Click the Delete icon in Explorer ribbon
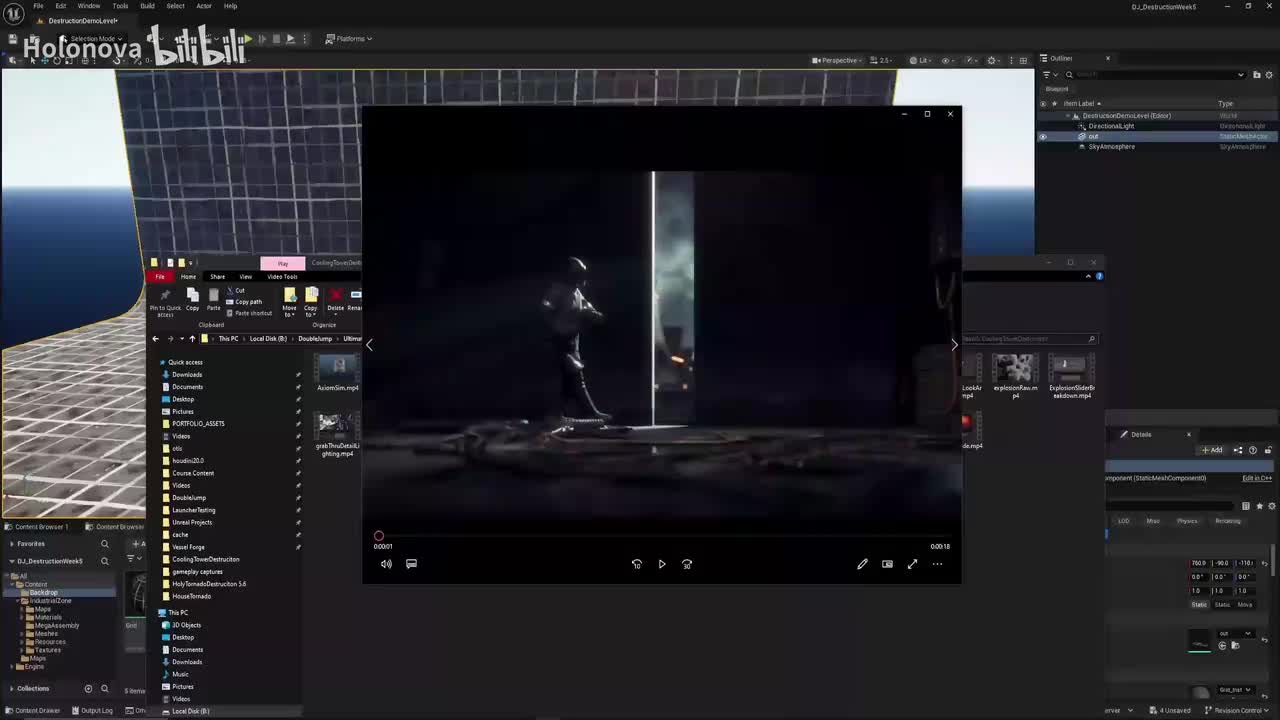Image resolution: width=1280 pixels, height=720 pixels. 336,299
